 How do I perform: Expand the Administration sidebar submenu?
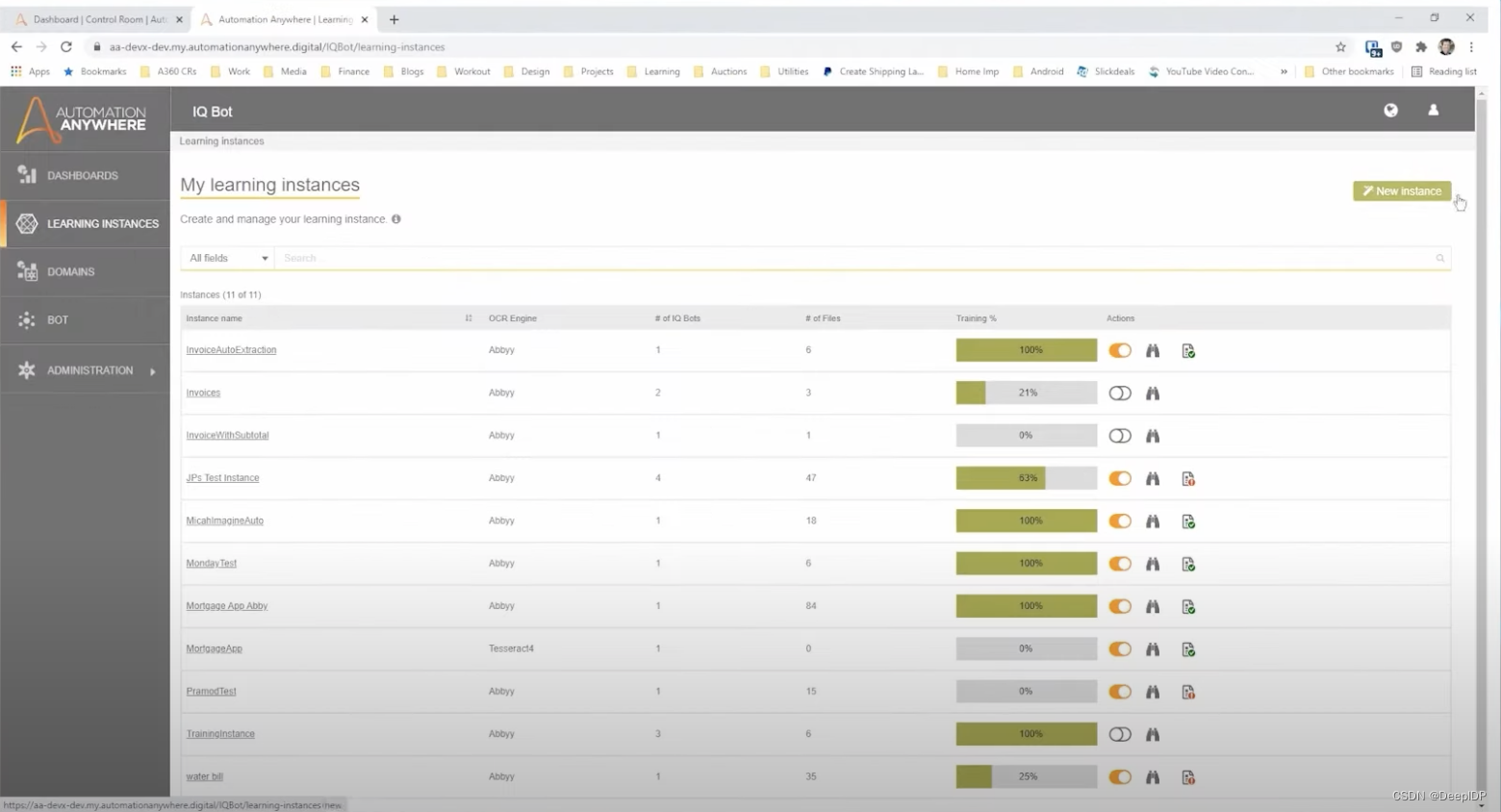pos(153,371)
